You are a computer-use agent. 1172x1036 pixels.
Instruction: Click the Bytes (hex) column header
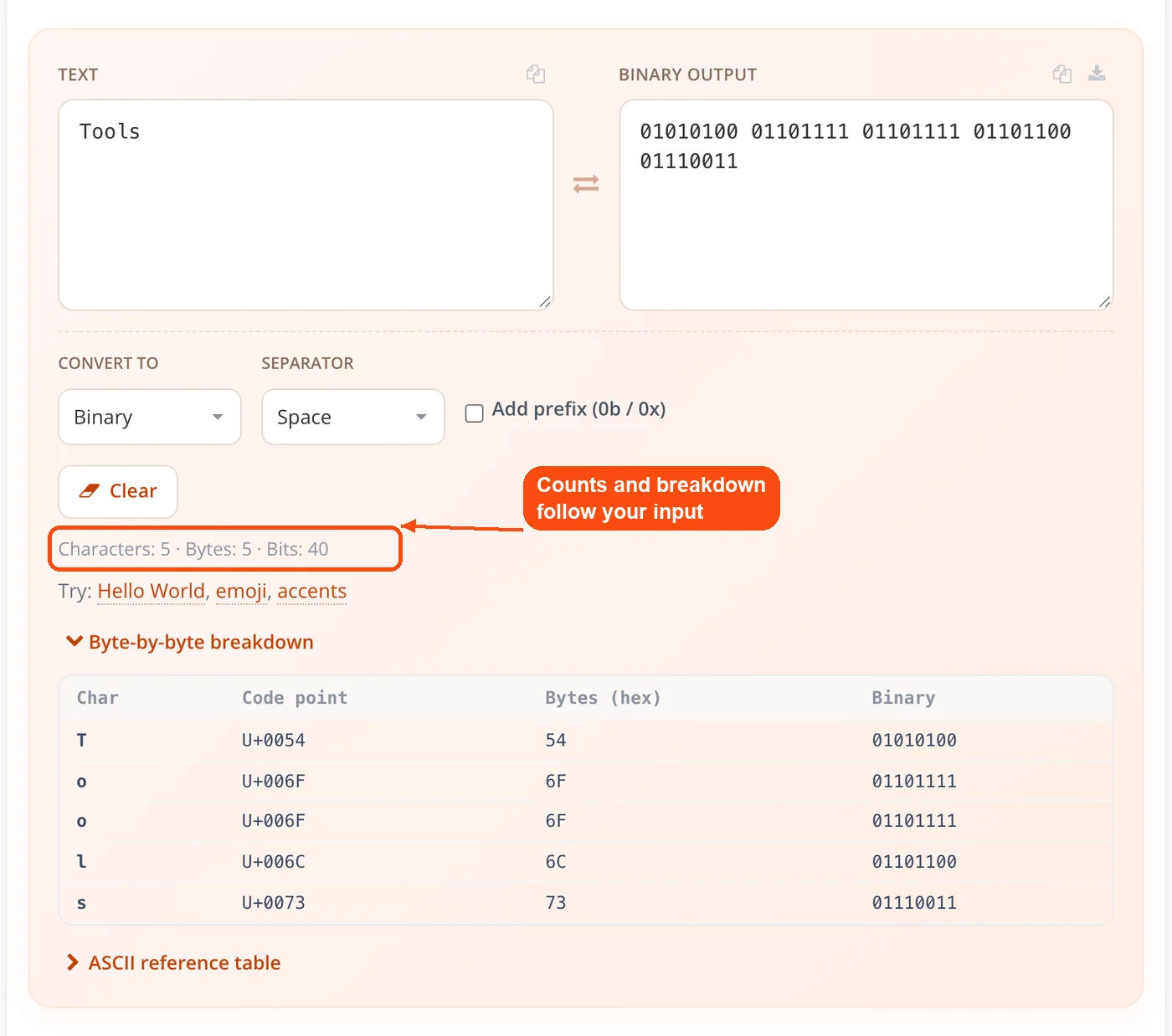603,698
